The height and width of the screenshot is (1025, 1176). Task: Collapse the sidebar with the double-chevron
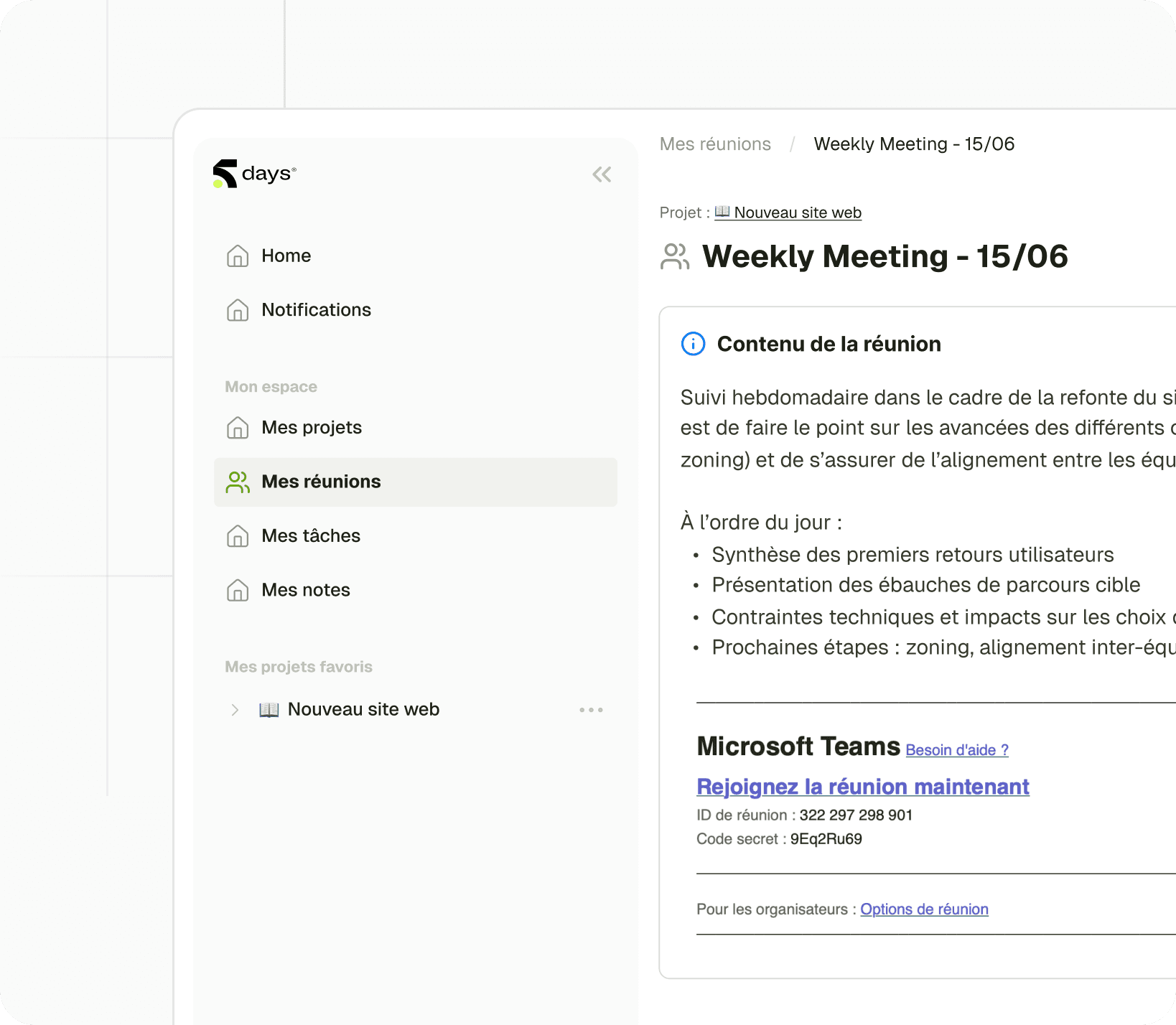(602, 174)
